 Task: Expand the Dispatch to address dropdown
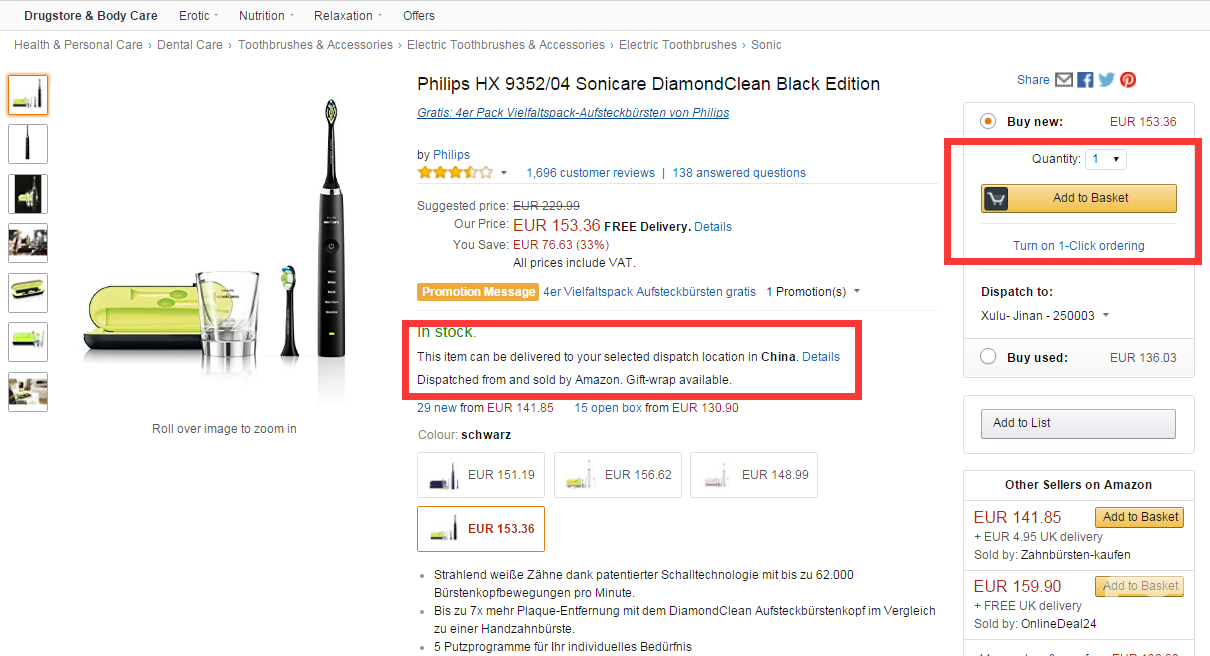(x=1045, y=316)
